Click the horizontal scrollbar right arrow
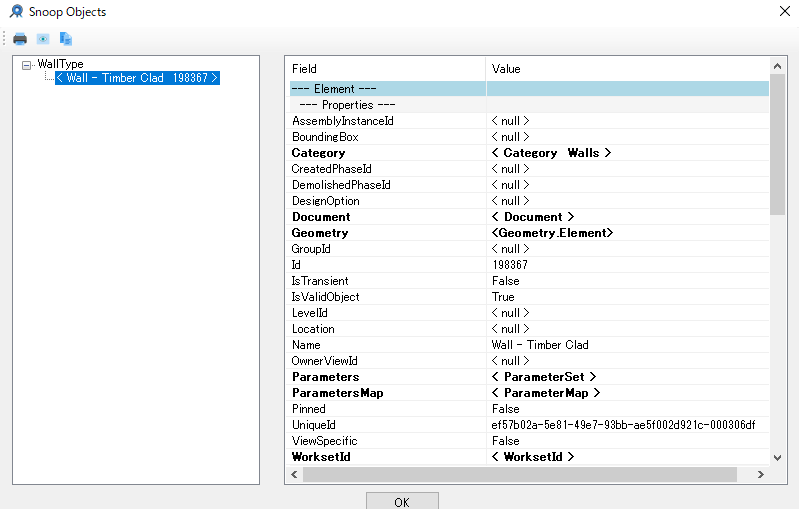This screenshot has height=509, width=799. click(761, 474)
